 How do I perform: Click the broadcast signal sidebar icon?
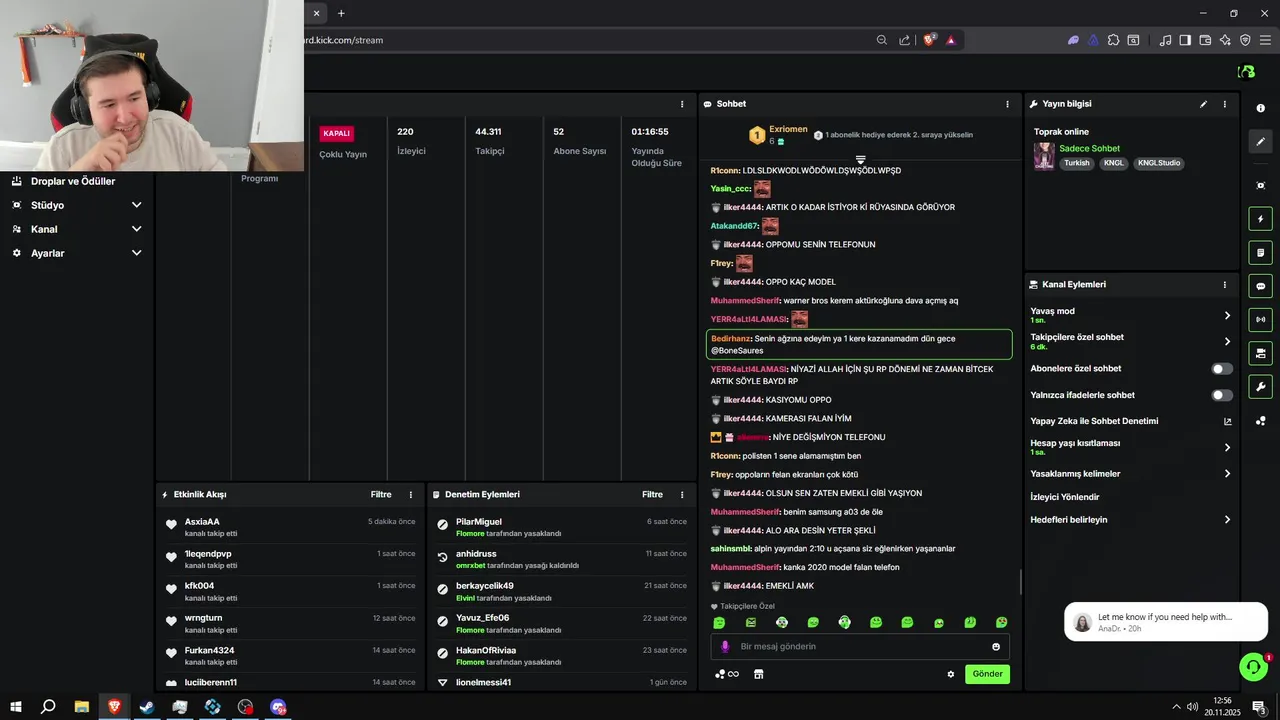point(1261,320)
